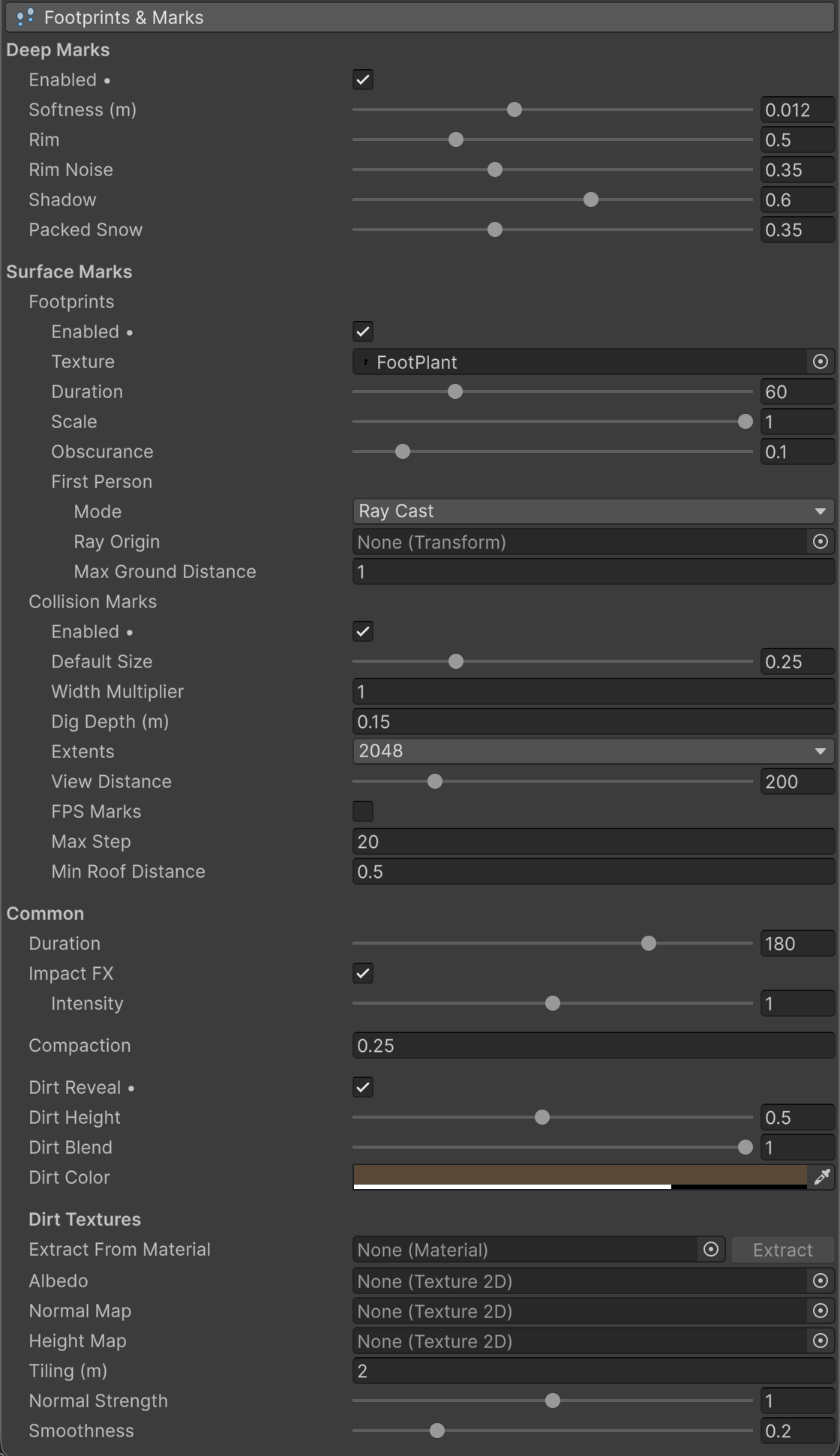Click the Extract button
Screen dimensions: 840x1456
pos(783,1250)
